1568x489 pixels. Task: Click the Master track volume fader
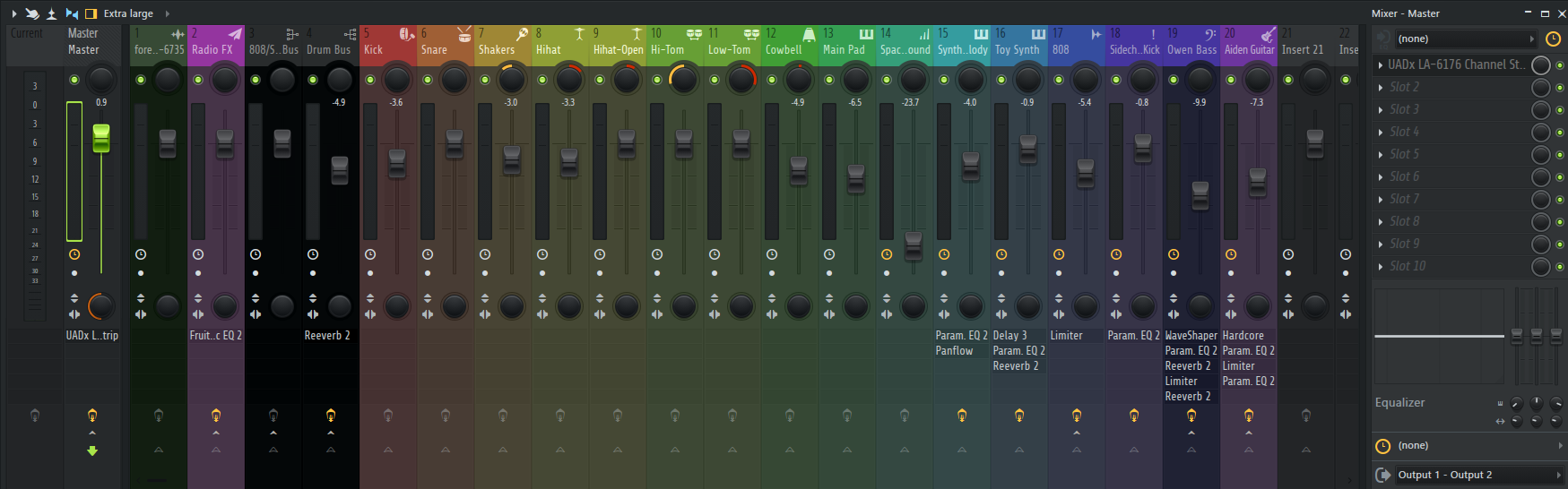tap(101, 138)
